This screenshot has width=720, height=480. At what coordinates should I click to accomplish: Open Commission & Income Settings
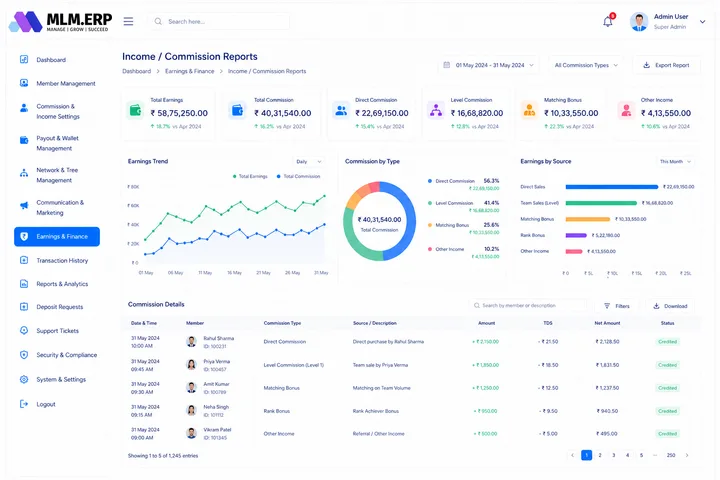tap(58, 111)
